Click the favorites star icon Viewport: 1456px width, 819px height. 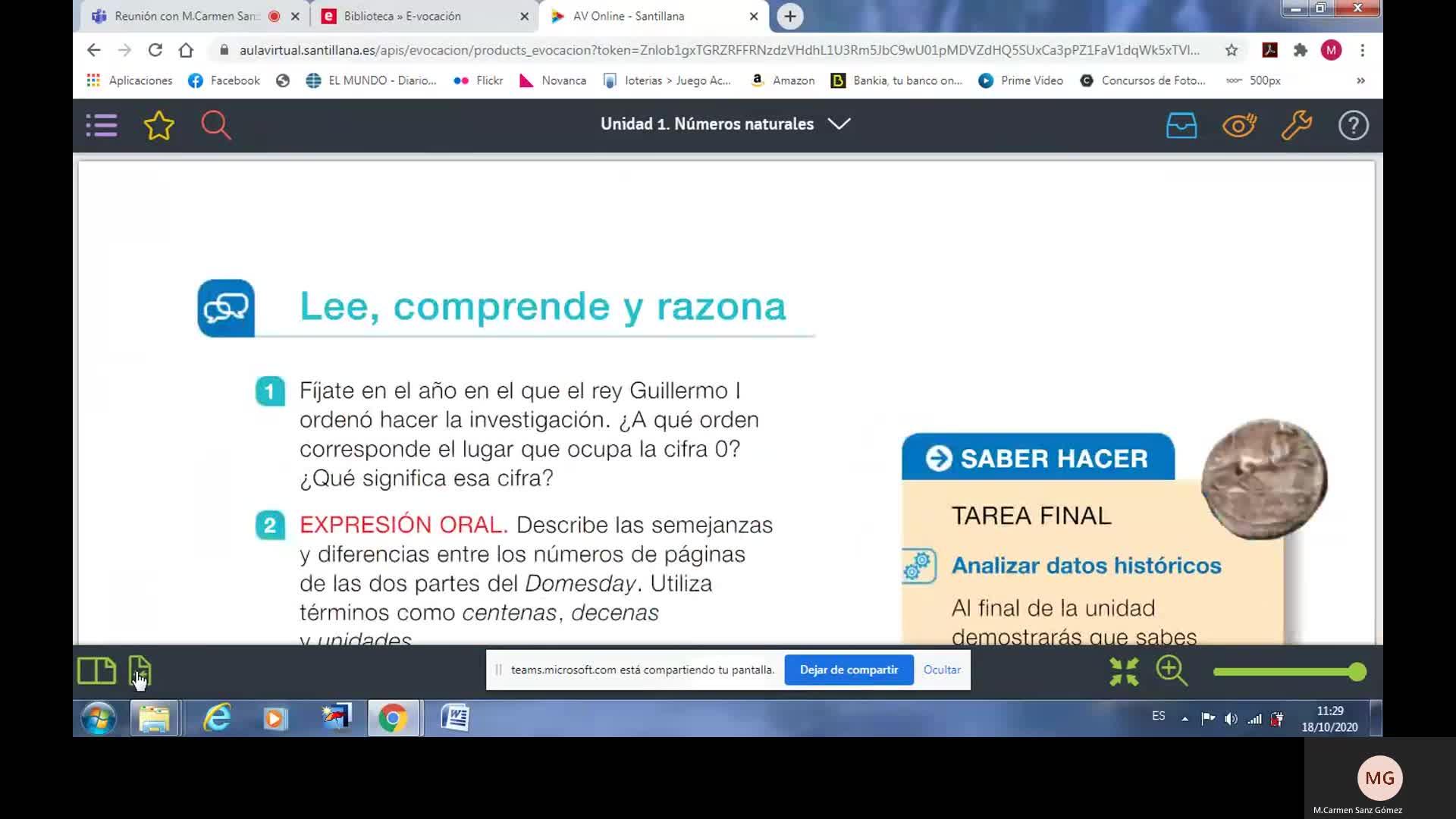tap(158, 125)
